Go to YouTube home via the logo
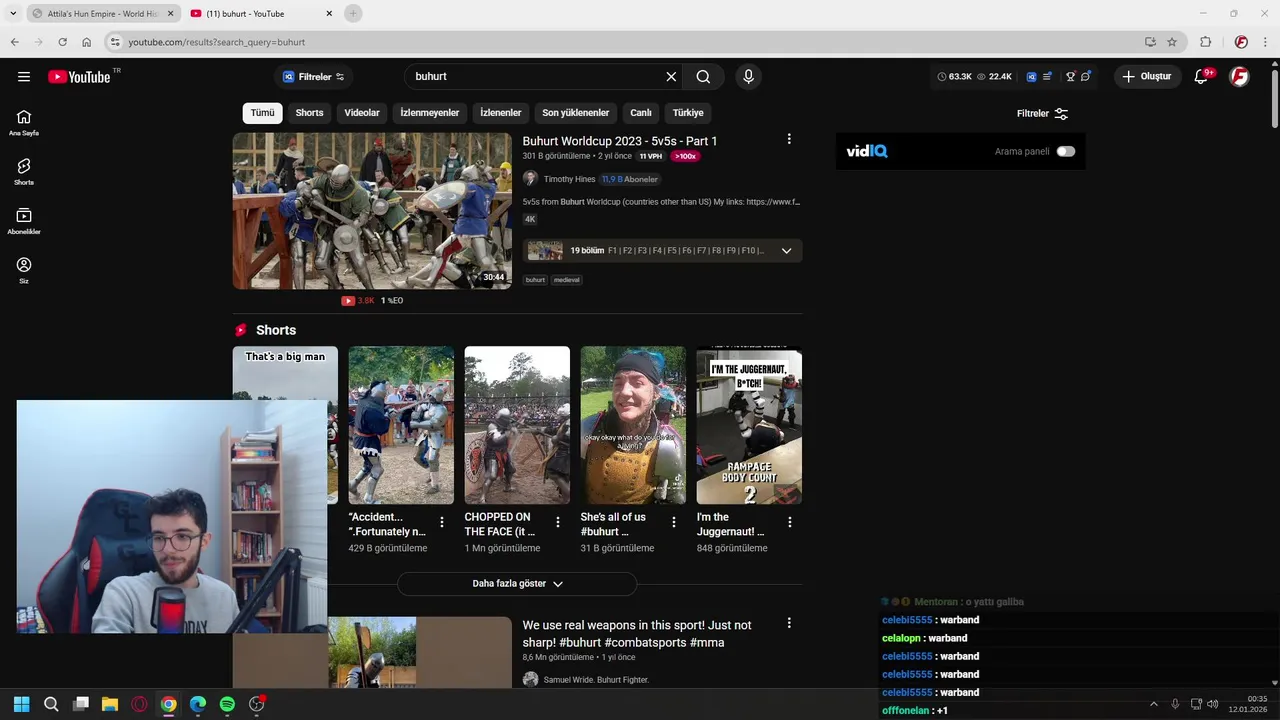The image size is (1280, 720). click(x=79, y=77)
